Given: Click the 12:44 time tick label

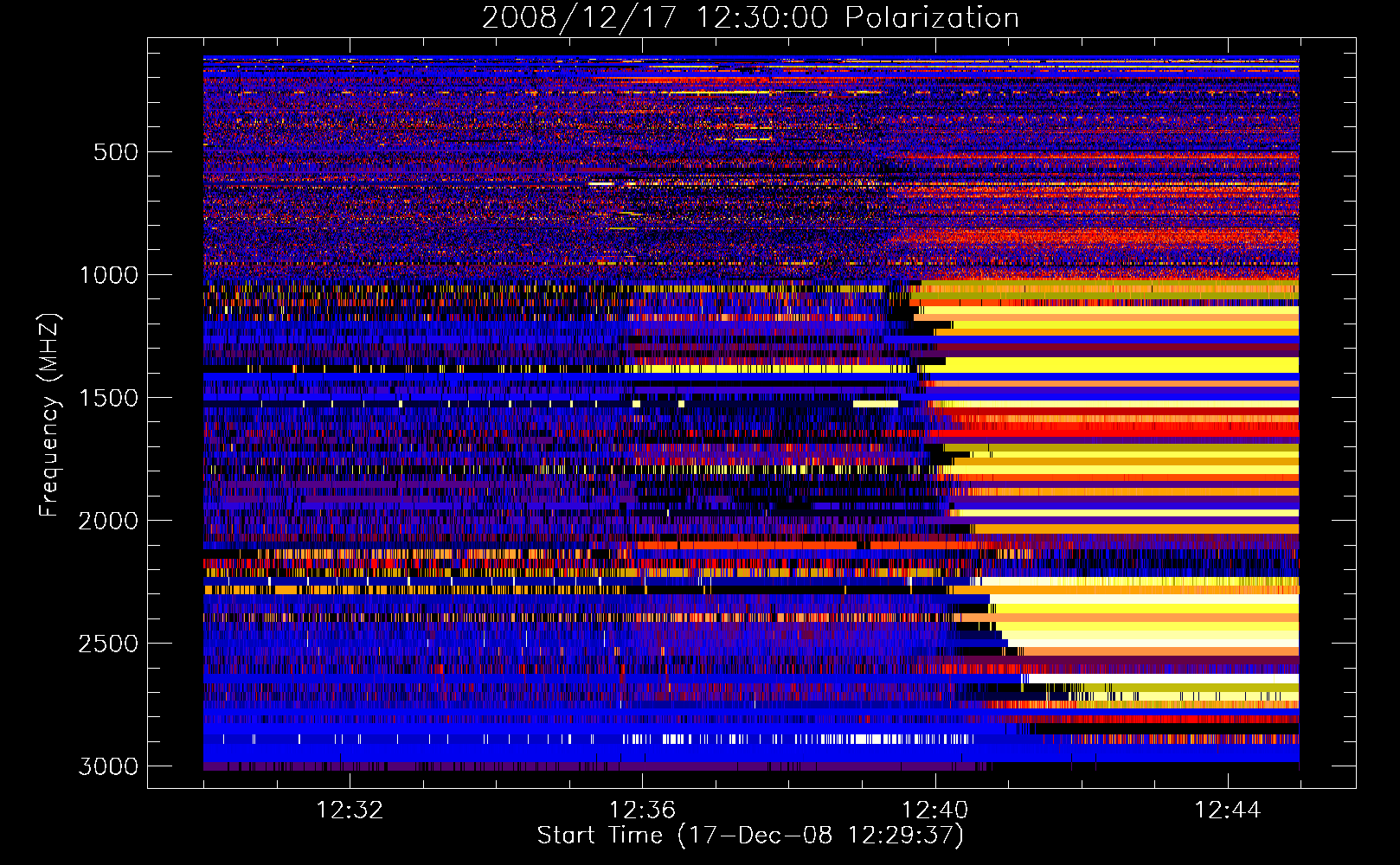Looking at the screenshot, I should (1228, 810).
